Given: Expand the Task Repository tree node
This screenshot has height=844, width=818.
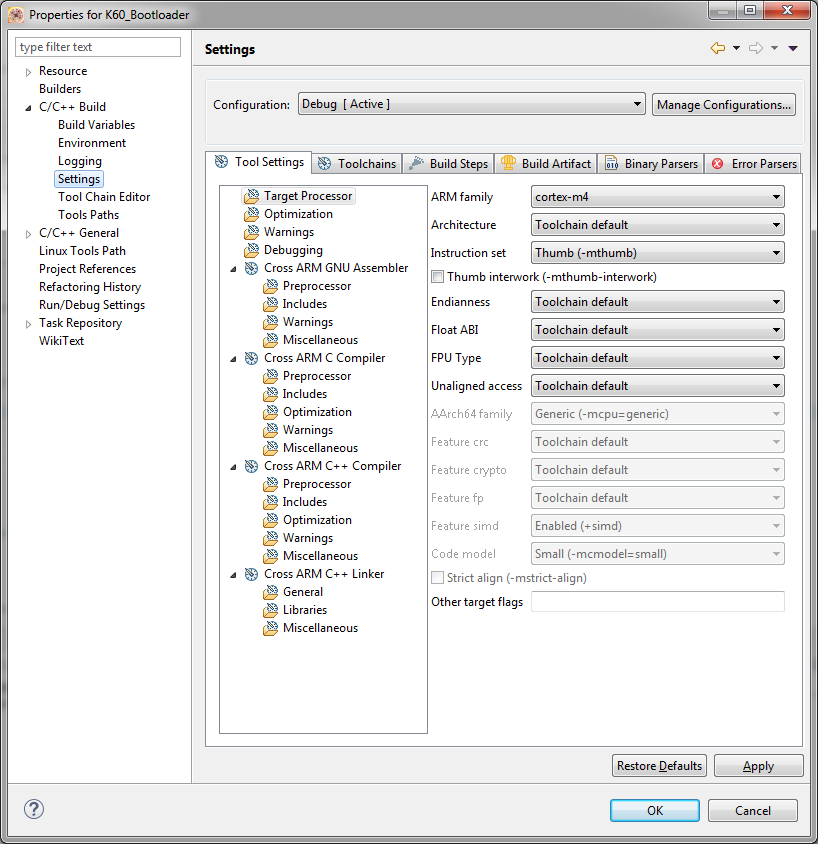Looking at the screenshot, I should [28, 323].
